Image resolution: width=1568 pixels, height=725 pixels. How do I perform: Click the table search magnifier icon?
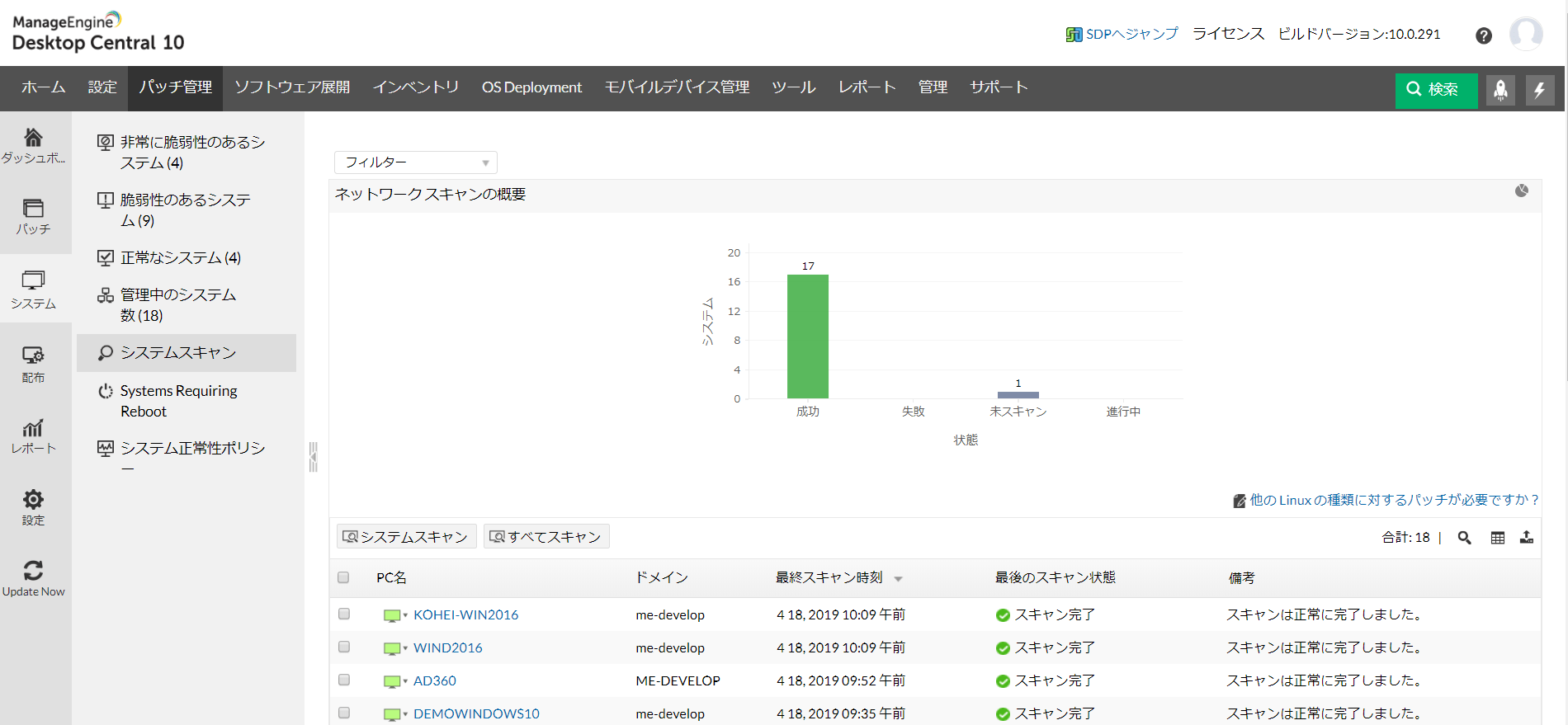coord(1464,538)
